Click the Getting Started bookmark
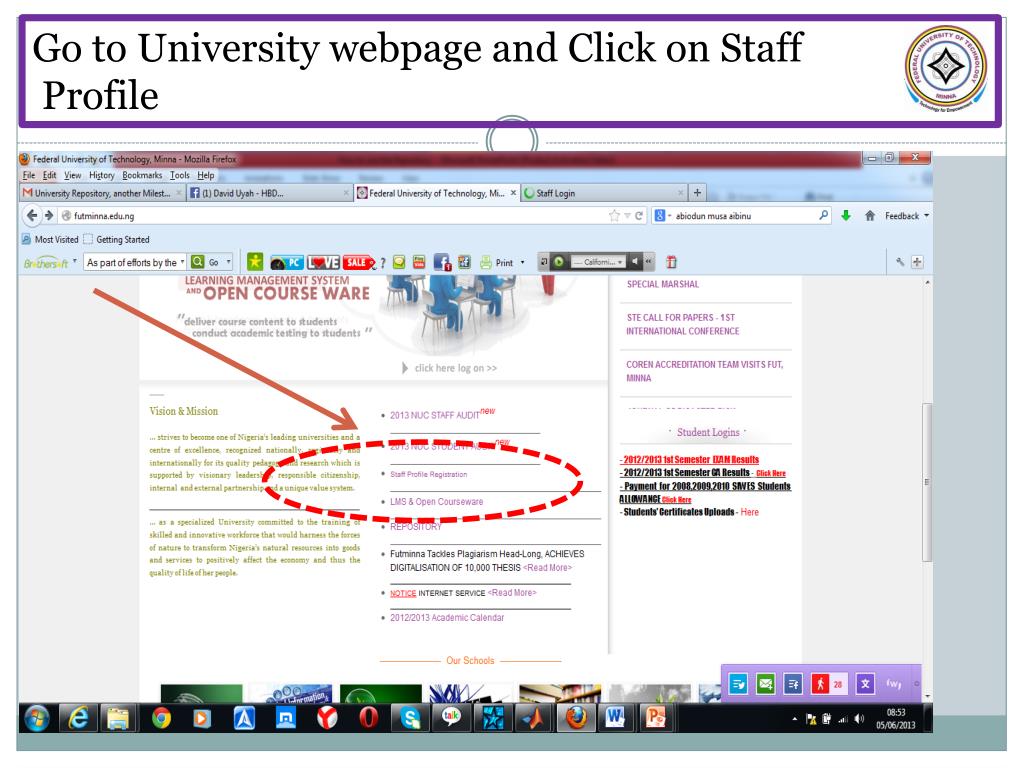 coord(116,240)
